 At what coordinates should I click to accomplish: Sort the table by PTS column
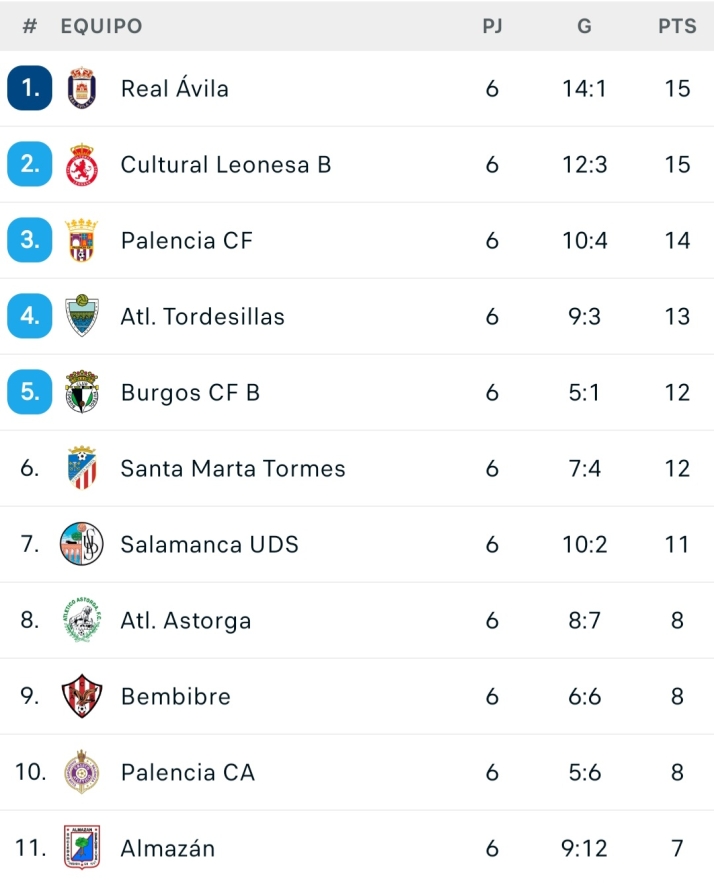coord(678,27)
